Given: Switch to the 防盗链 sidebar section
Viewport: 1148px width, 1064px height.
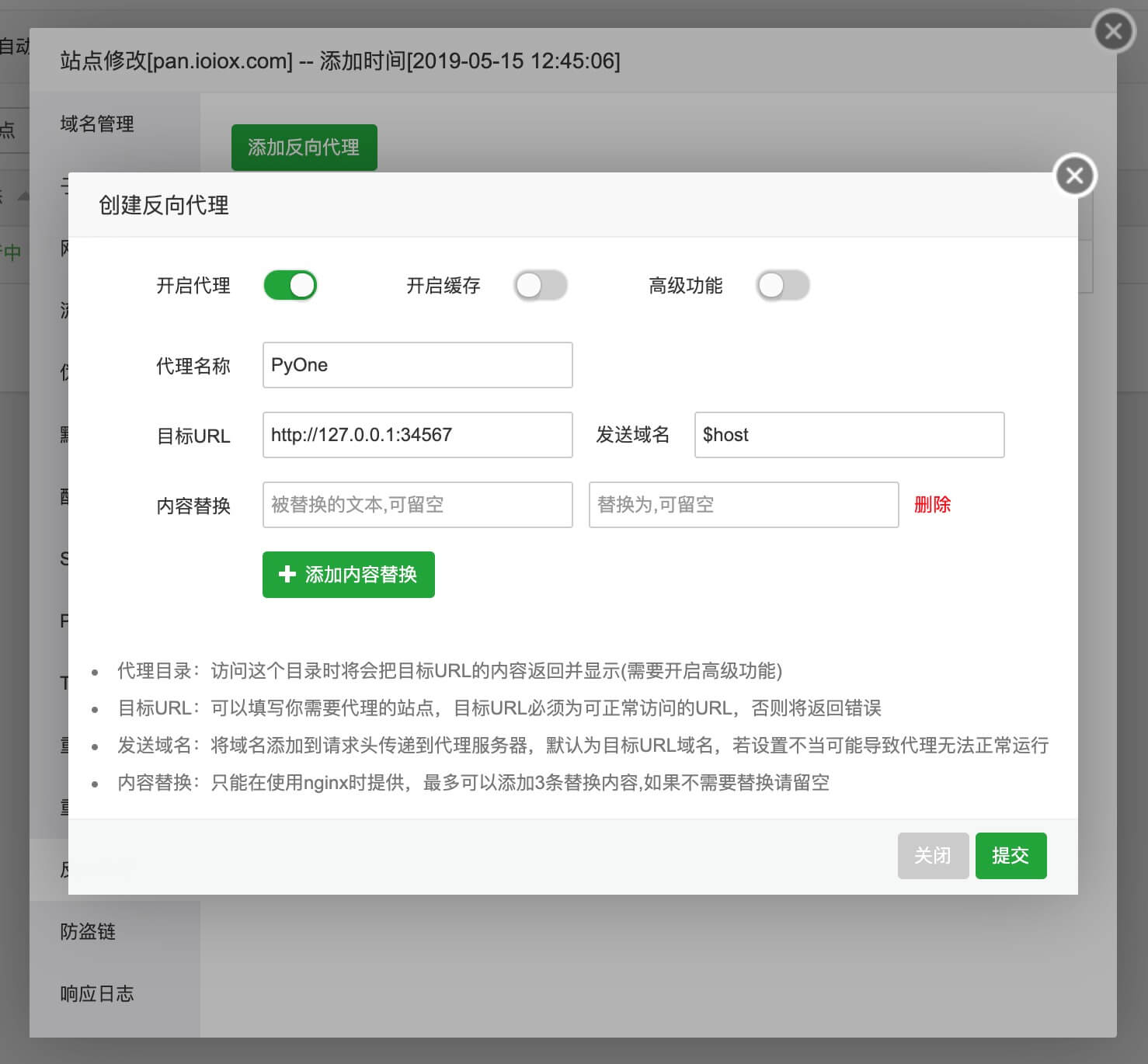Looking at the screenshot, I should pos(88,931).
